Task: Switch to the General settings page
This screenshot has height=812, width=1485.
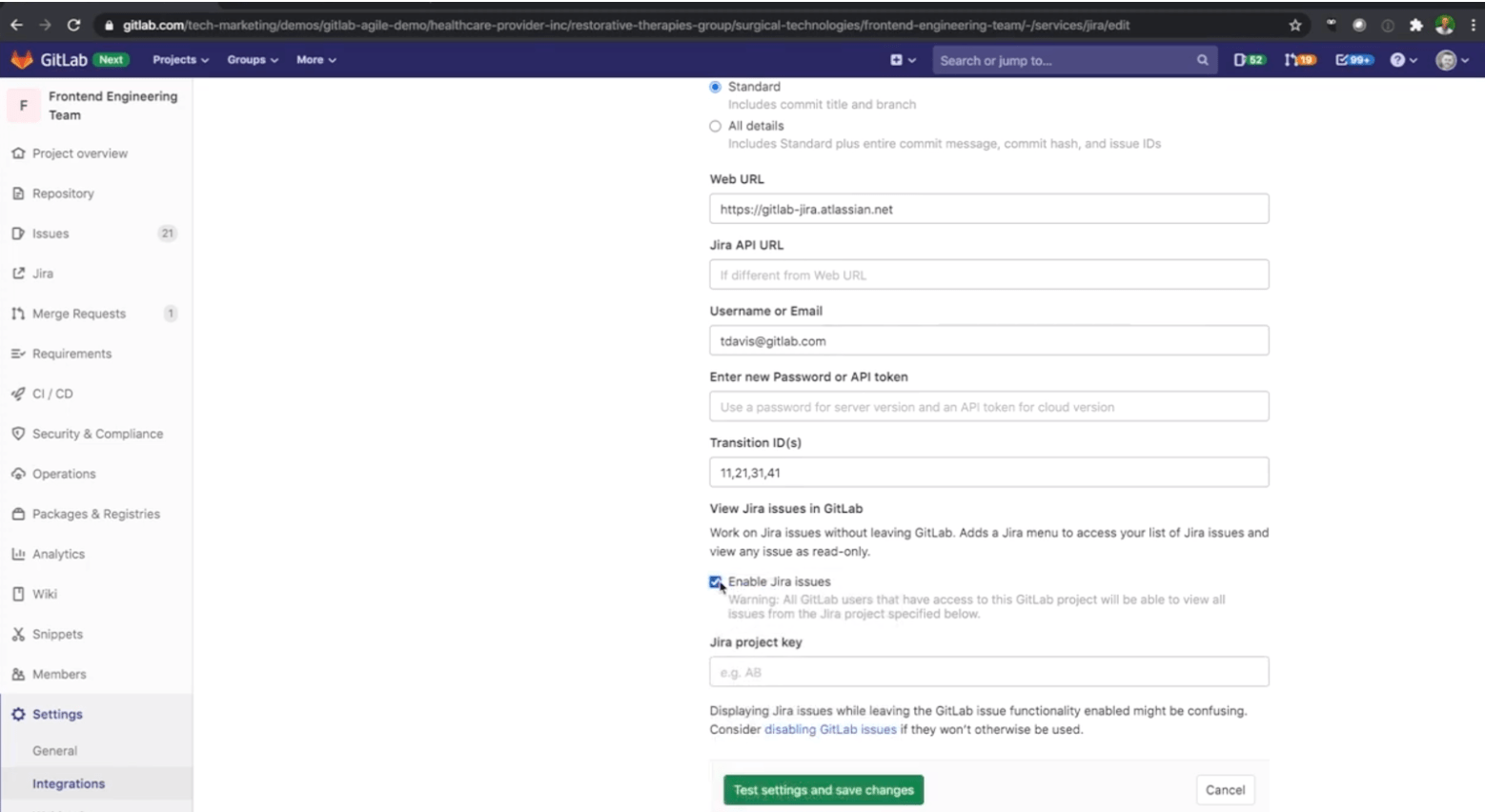Action: click(54, 750)
